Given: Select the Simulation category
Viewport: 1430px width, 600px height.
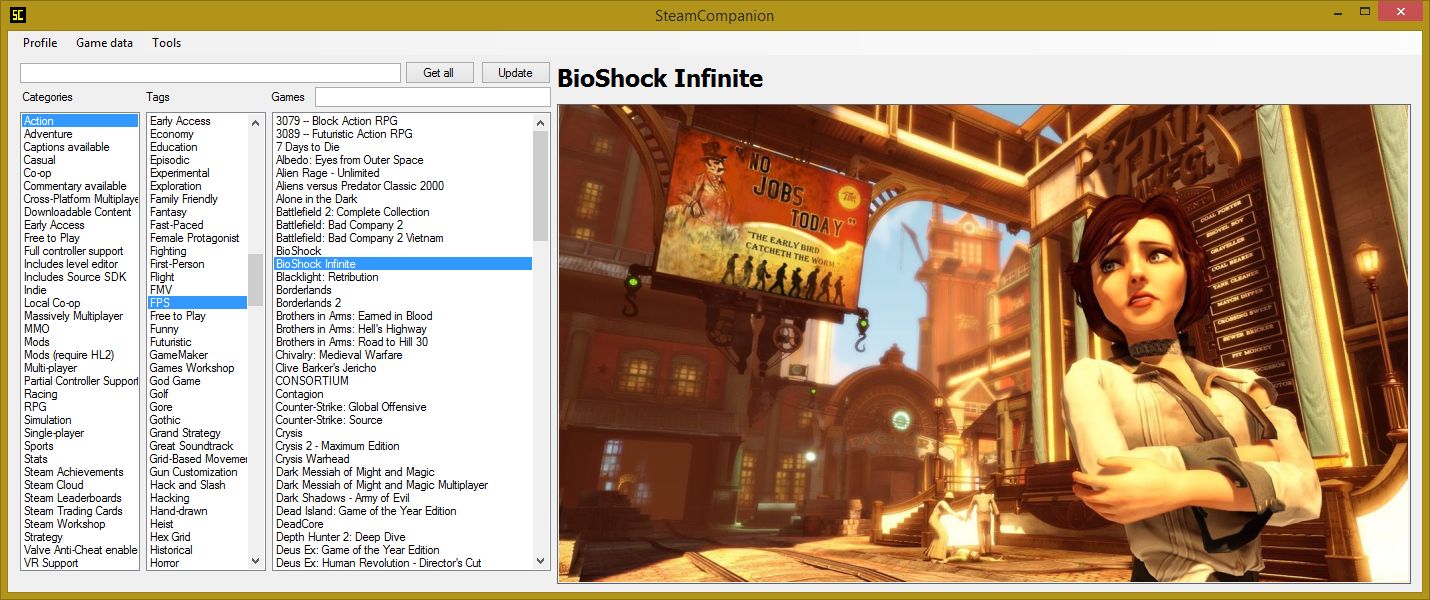Looking at the screenshot, I should (x=80, y=420).
